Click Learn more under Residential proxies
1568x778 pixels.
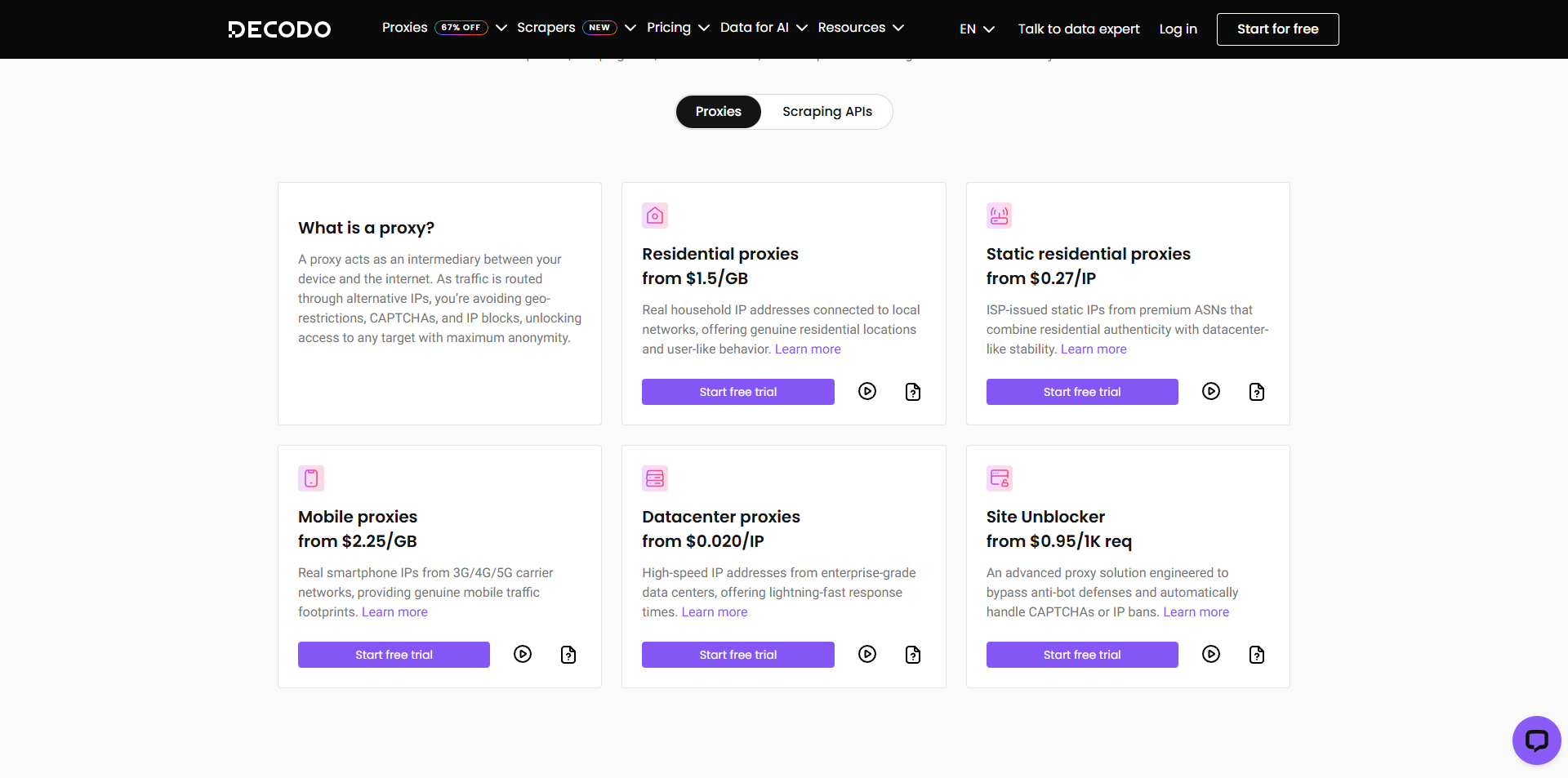coord(807,349)
